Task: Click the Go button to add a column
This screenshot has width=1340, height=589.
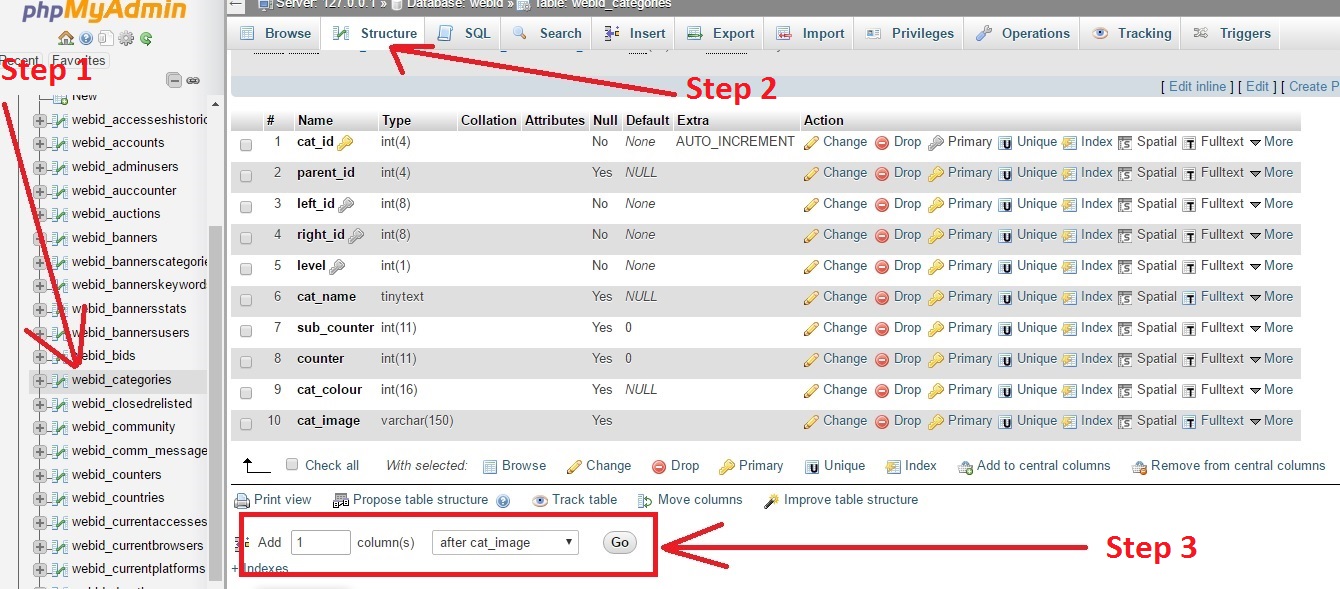Action: pos(619,542)
